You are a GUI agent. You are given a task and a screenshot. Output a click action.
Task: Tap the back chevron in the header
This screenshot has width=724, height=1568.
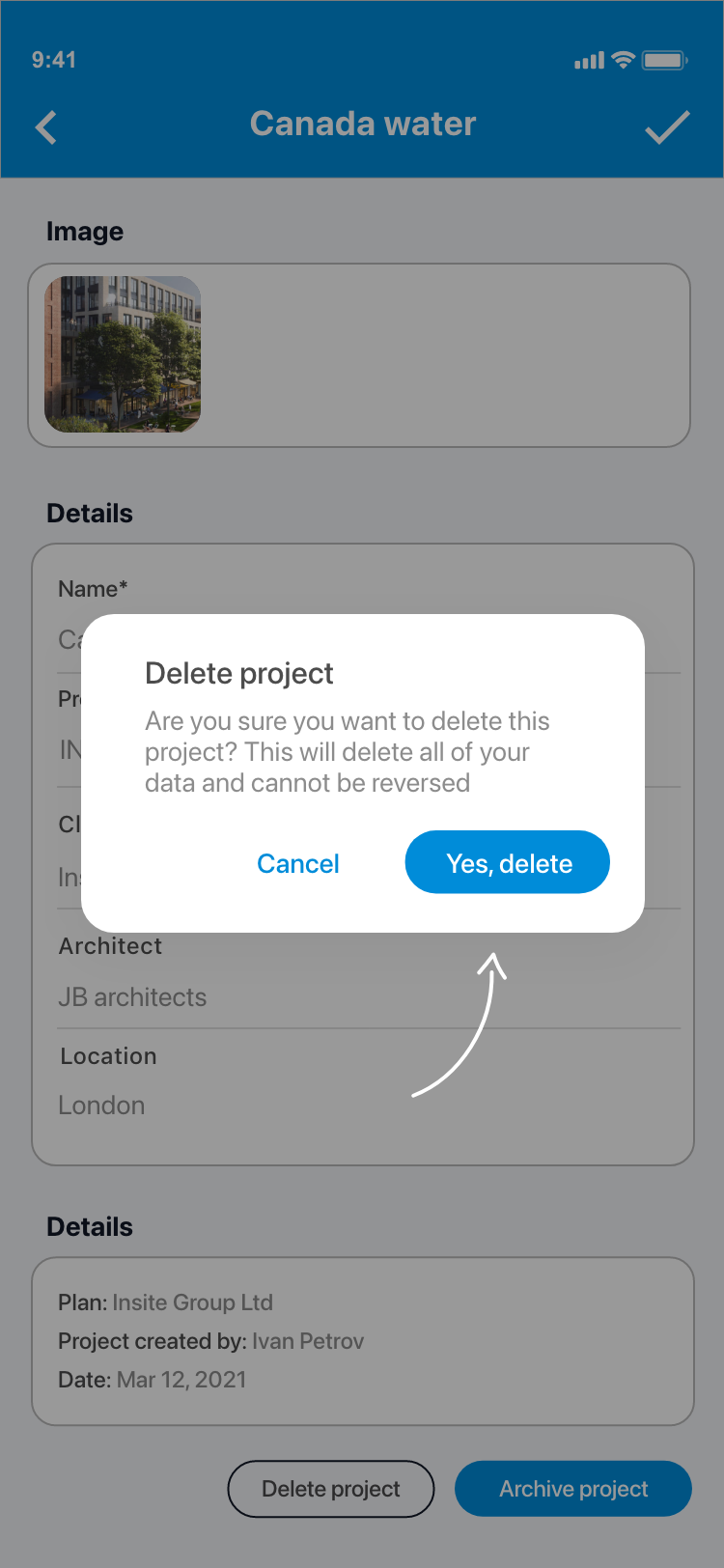click(46, 127)
